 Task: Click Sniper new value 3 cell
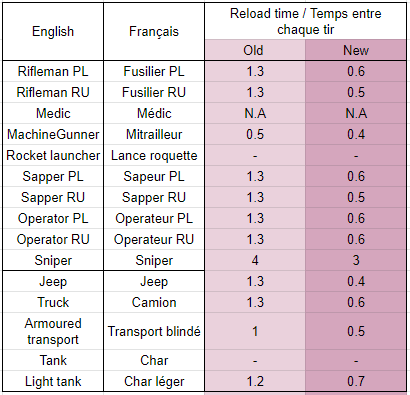[356, 260]
